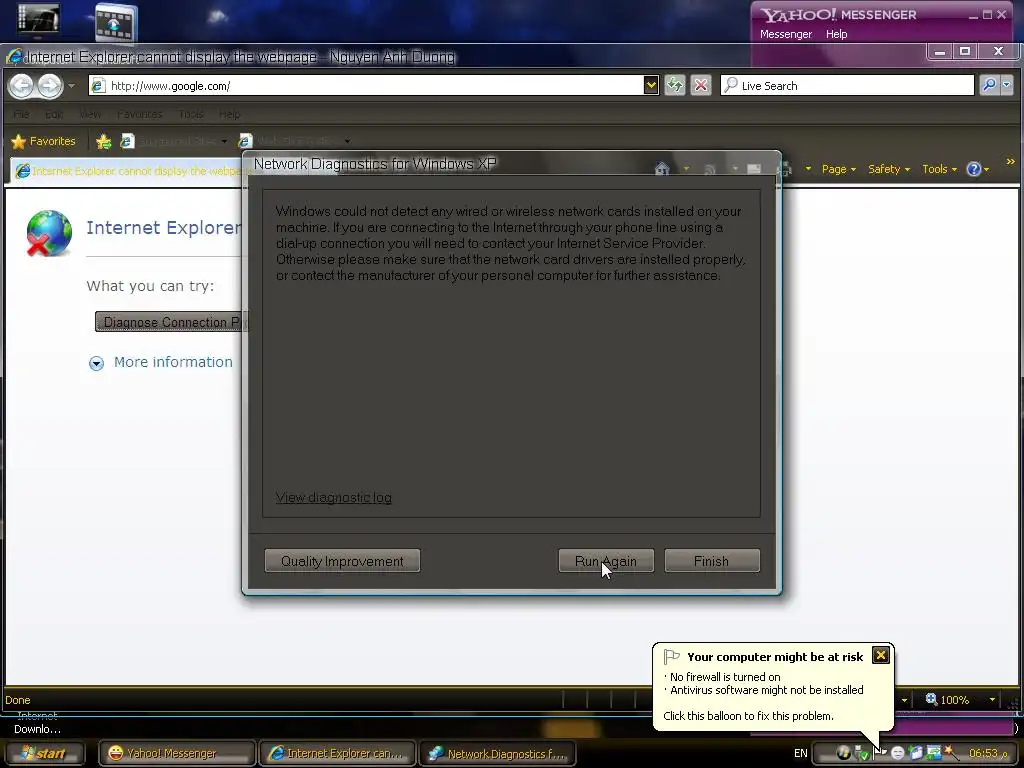Click Finish in Network Diagnostics dialog

click(x=712, y=561)
